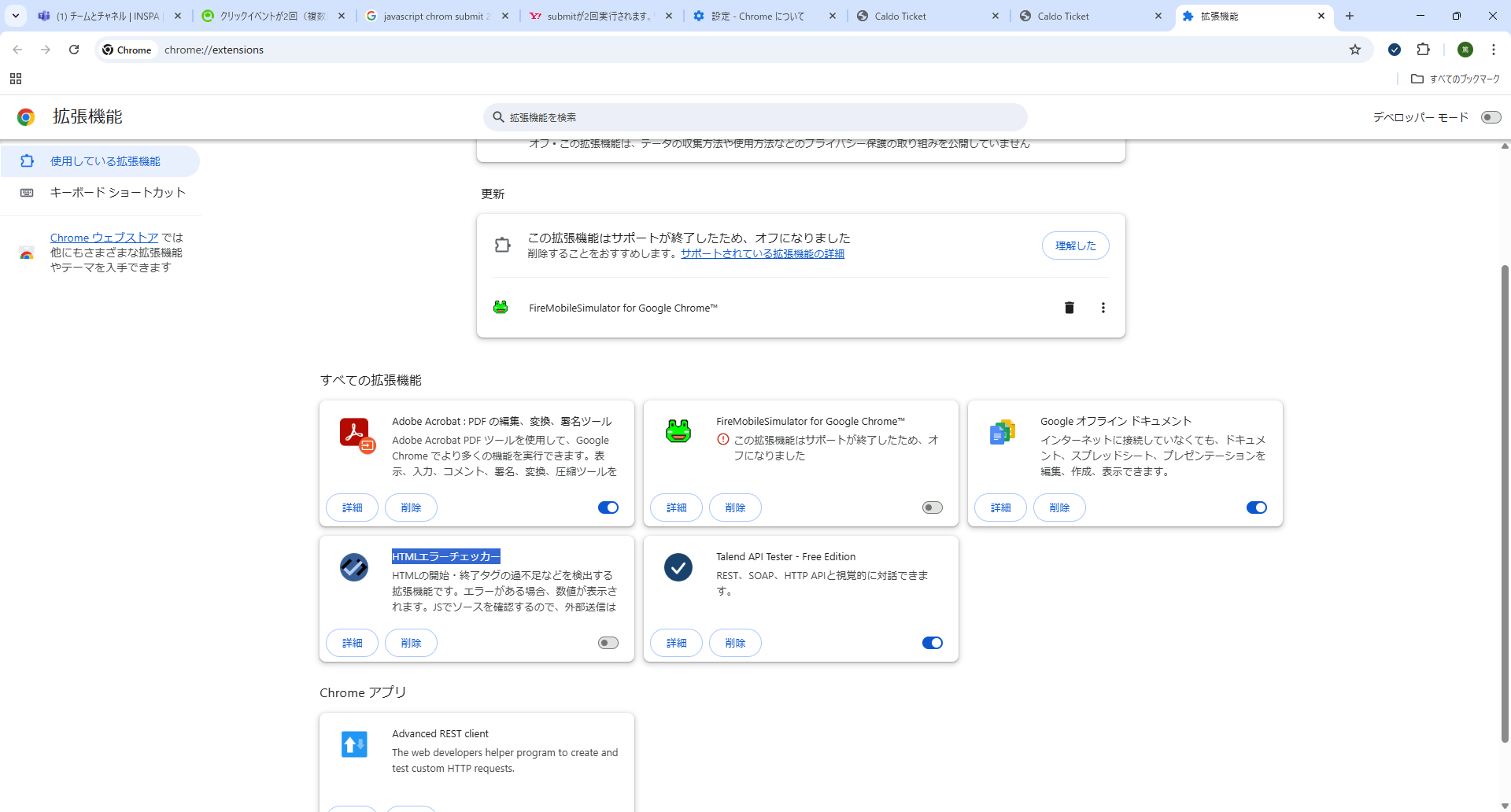
Task: Click 削除 on FireMobileSimulator card
Action: click(x=735, y=507)
